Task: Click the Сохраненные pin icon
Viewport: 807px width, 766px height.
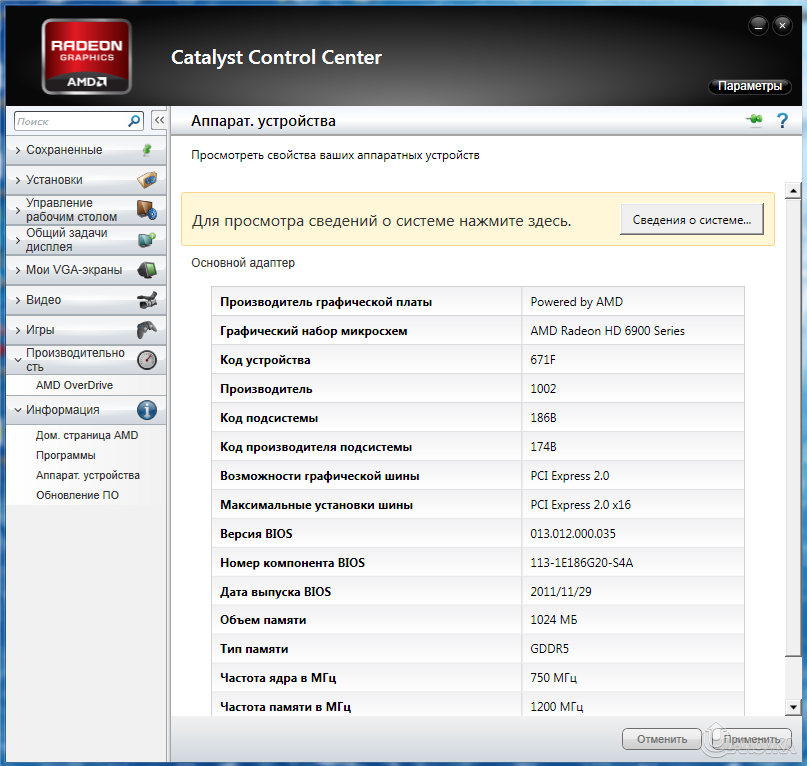Action: point(147,150)
